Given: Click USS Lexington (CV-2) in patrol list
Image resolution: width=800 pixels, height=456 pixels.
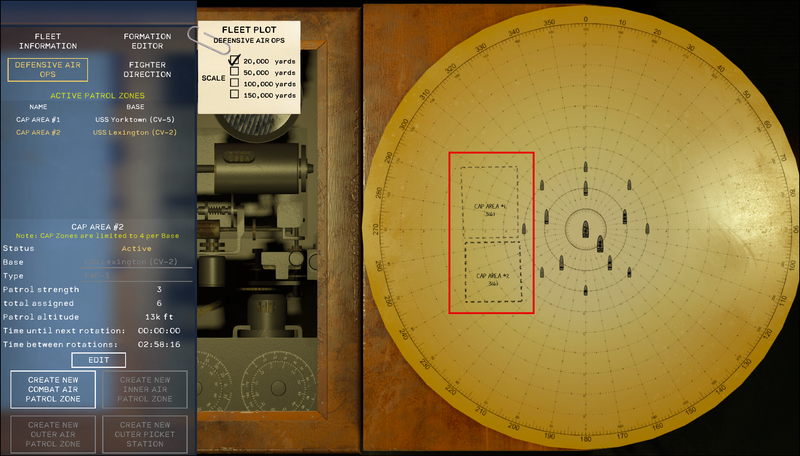Looking at the screenshot, I should 135,132.
